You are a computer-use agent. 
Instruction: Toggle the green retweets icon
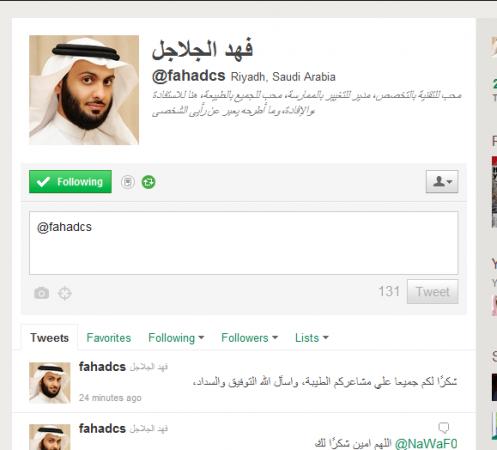click(x=148, y=182)
